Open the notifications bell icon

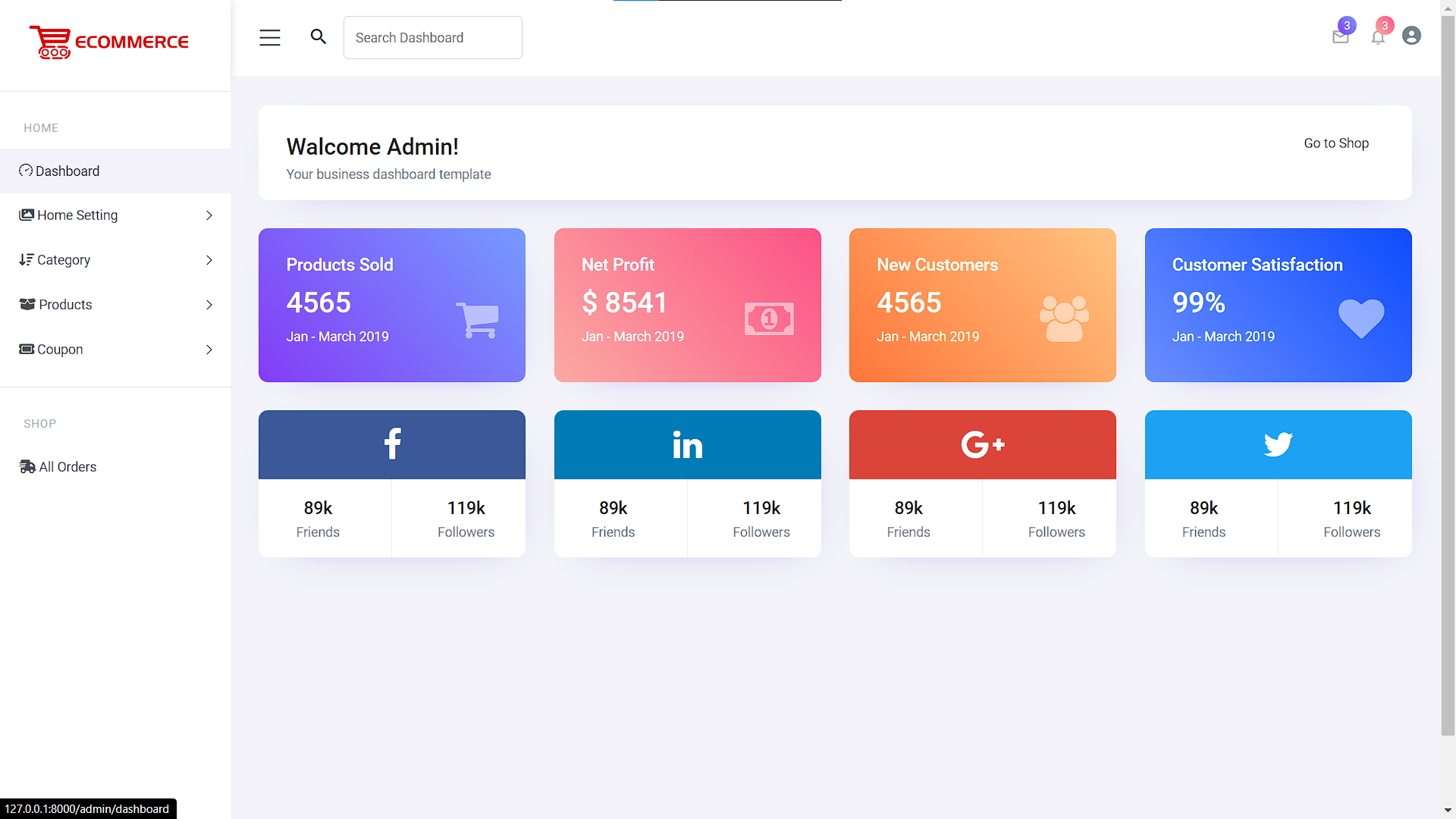coord(1378,36)
